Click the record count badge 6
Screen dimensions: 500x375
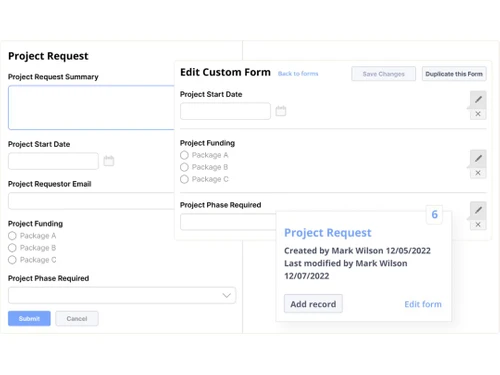[x=435, y=214]
